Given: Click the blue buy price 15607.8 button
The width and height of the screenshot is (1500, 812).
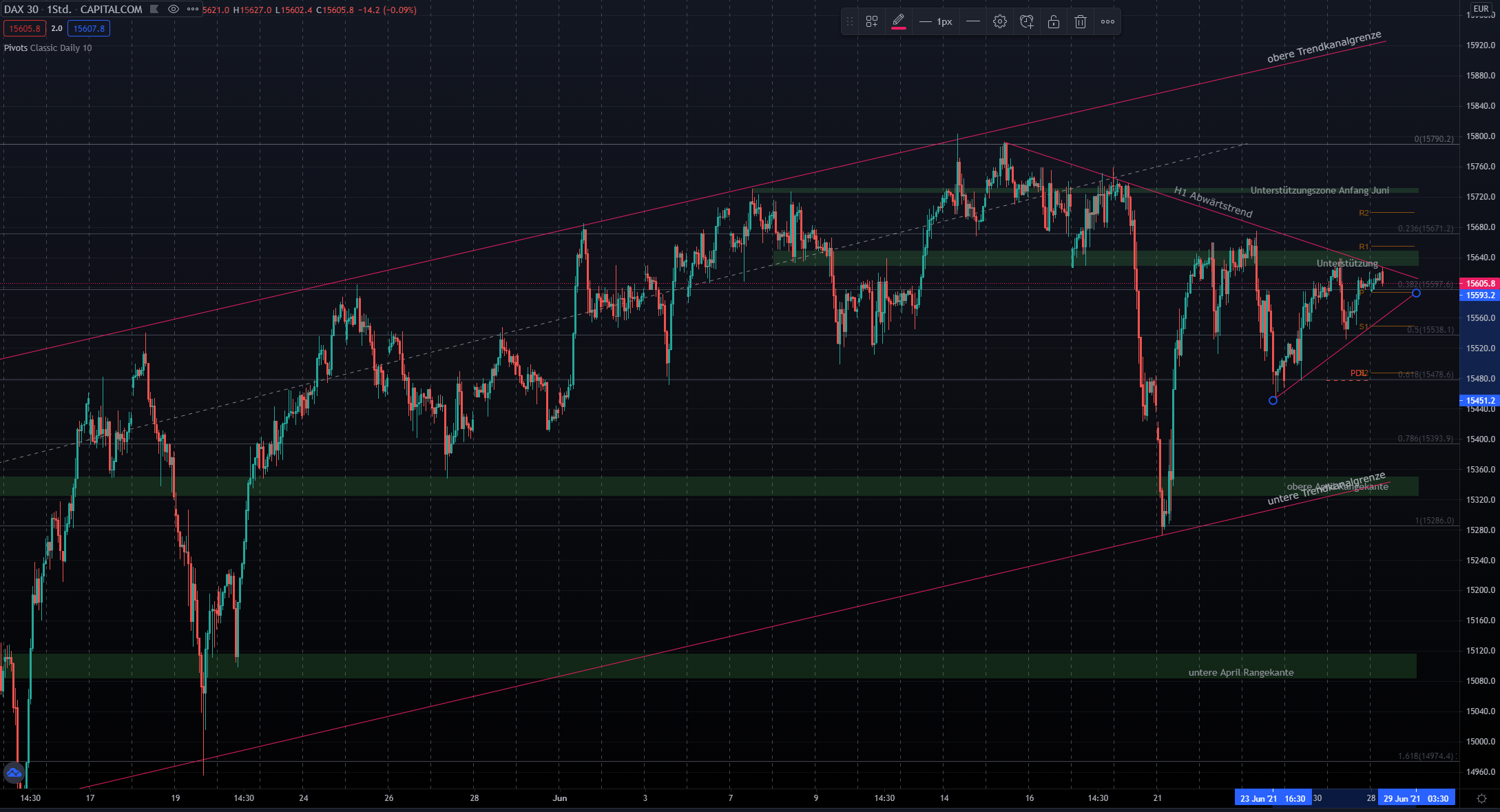Looking at the screenshot, I should 89,28.
